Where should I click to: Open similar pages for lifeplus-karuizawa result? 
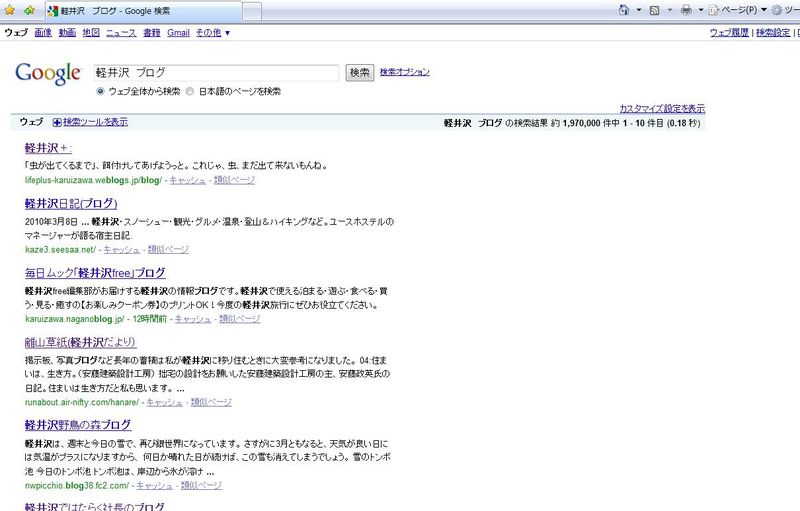tap(234, 180)
